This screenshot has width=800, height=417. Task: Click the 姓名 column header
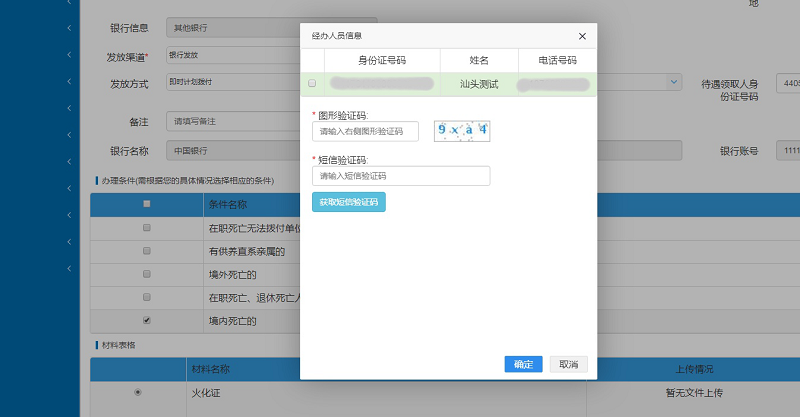tap(479, 60)
